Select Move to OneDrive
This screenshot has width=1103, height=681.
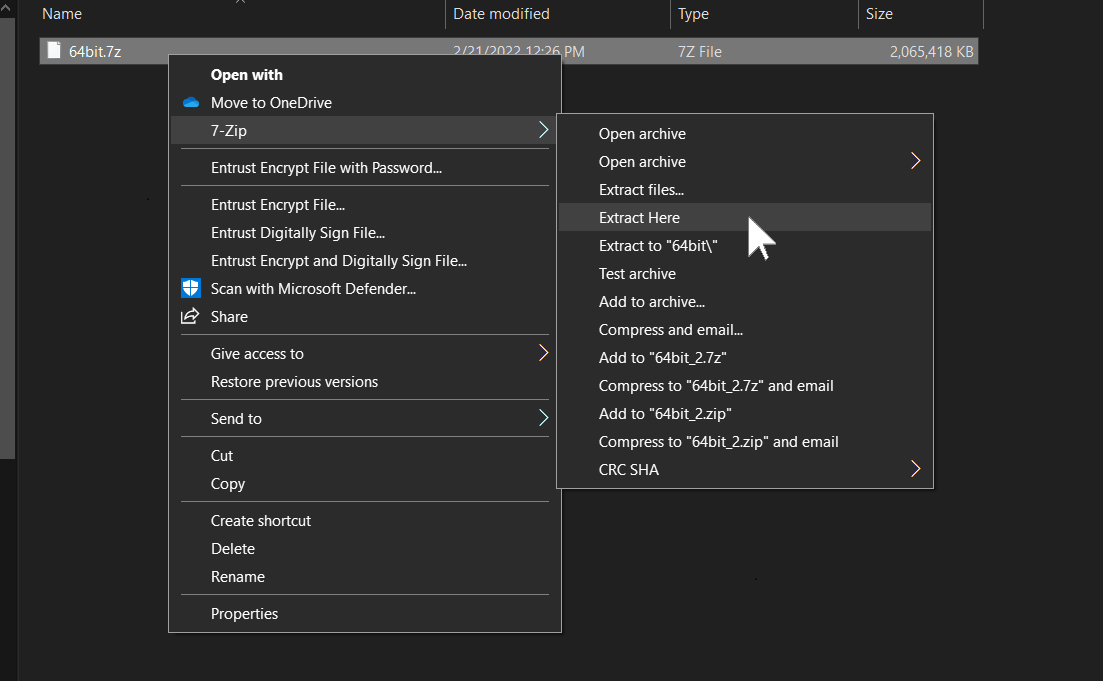click(364, 103)
